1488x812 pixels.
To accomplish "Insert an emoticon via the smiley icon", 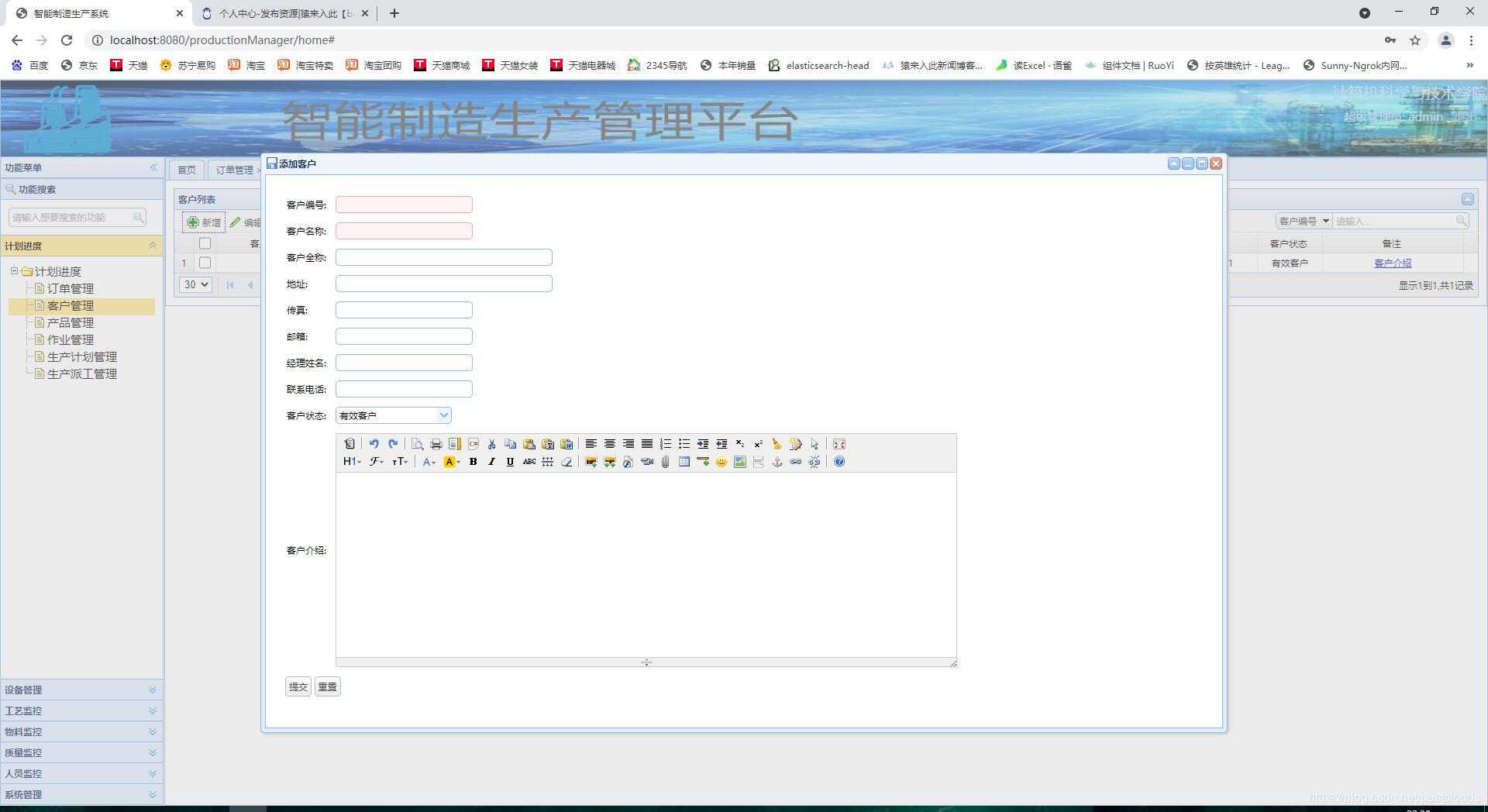I will pyautogui.click(x=721, y=462).
